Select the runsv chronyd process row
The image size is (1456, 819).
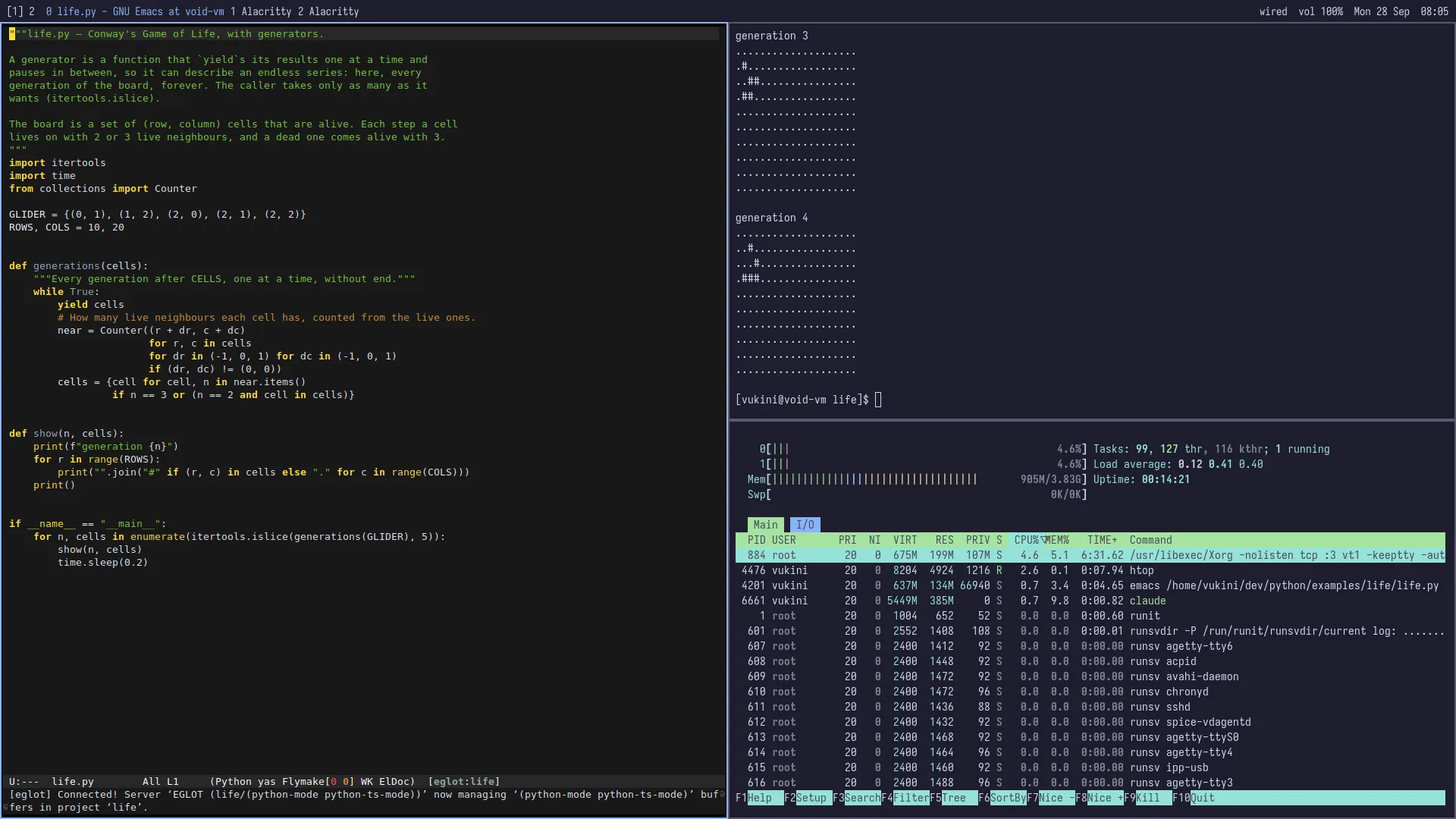click(x=1090, y=692)
